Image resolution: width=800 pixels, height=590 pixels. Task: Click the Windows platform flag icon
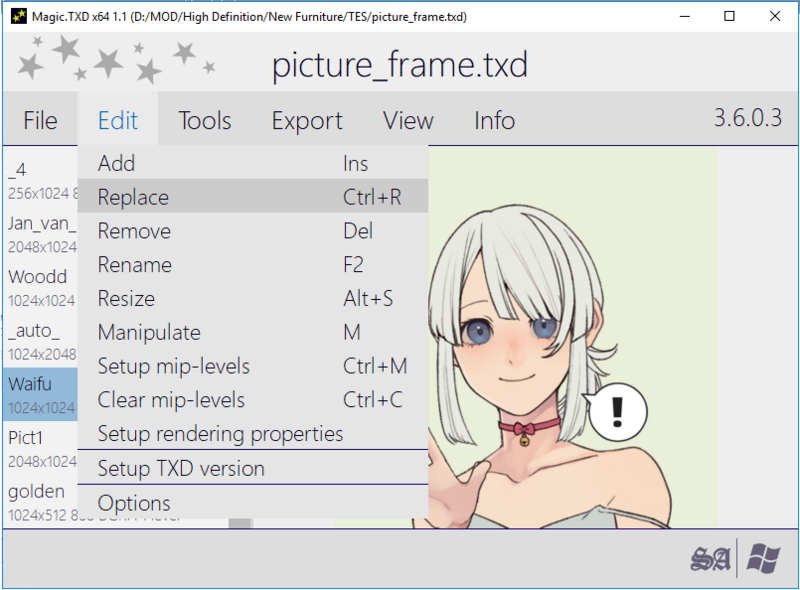click(763, 558)
